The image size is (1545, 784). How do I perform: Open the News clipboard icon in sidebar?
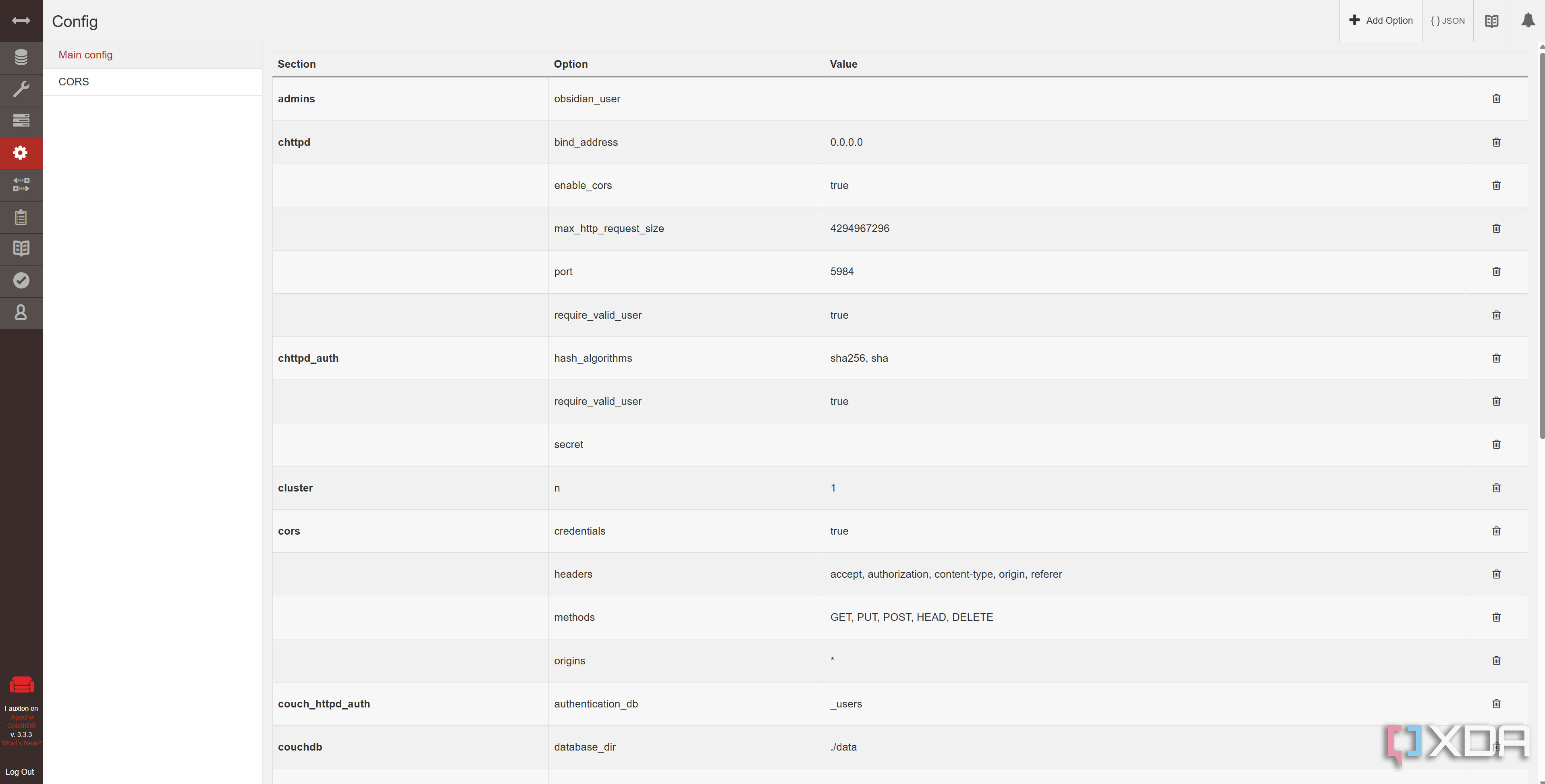click(x=21, y=217)
